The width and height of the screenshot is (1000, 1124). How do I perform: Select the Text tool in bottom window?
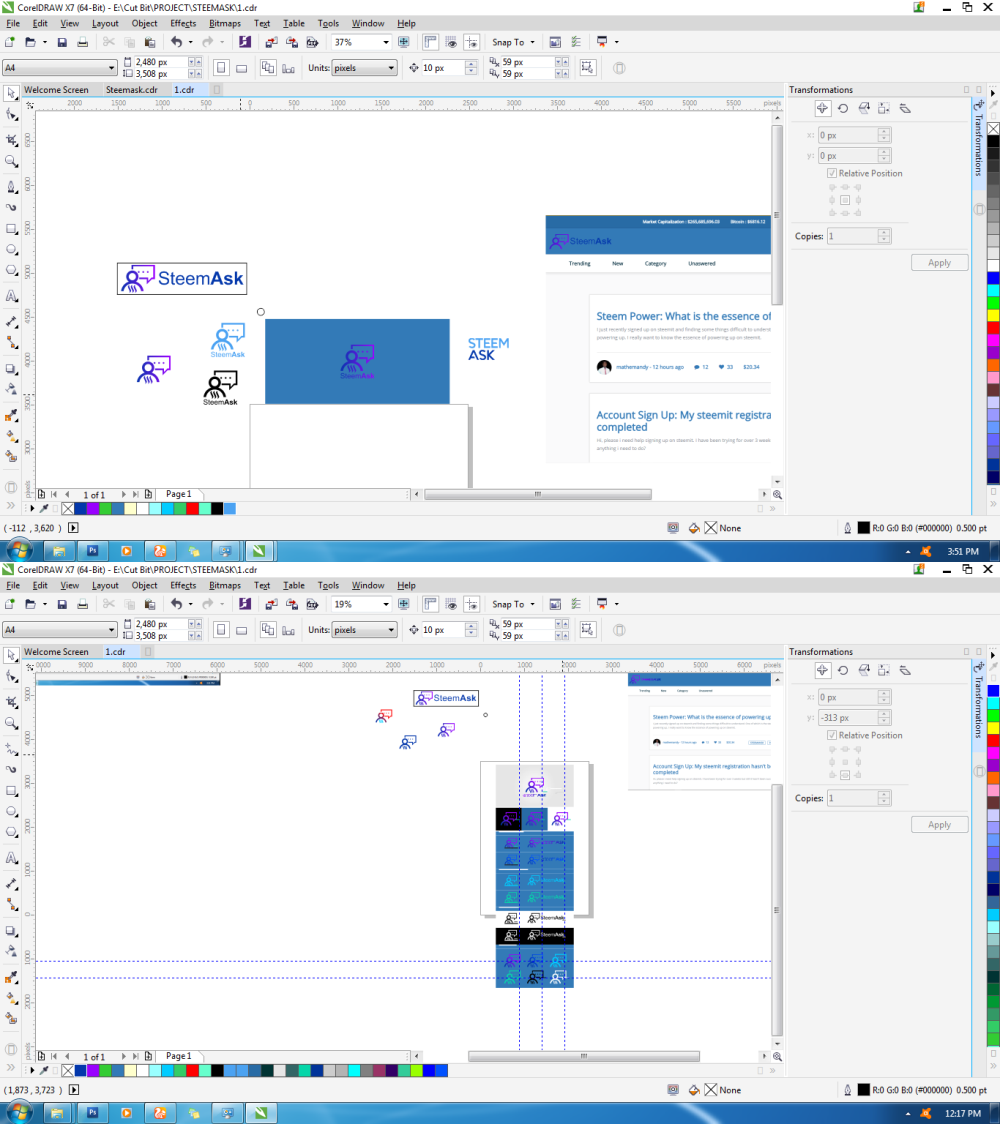click(x=11, y=857)
